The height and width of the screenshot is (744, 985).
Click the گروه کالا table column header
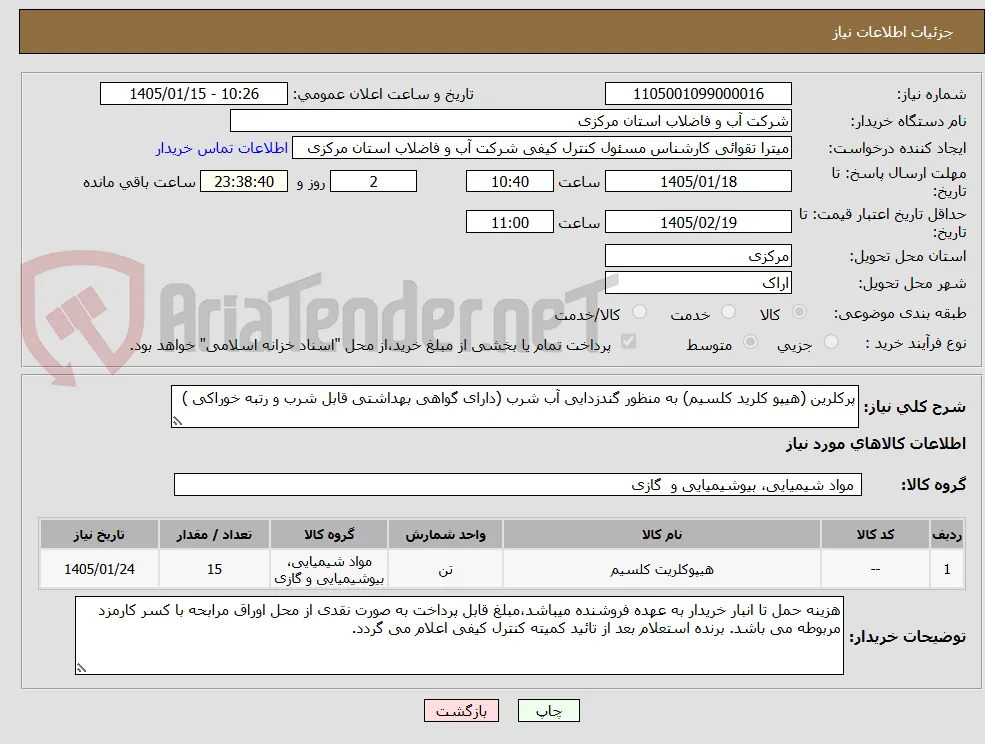coord(329,534)
